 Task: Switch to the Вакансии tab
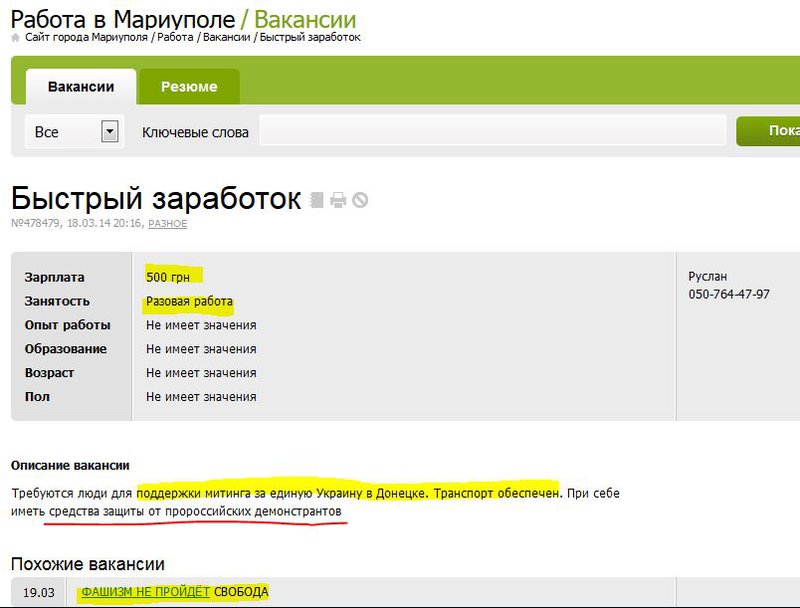coord(81,87)
